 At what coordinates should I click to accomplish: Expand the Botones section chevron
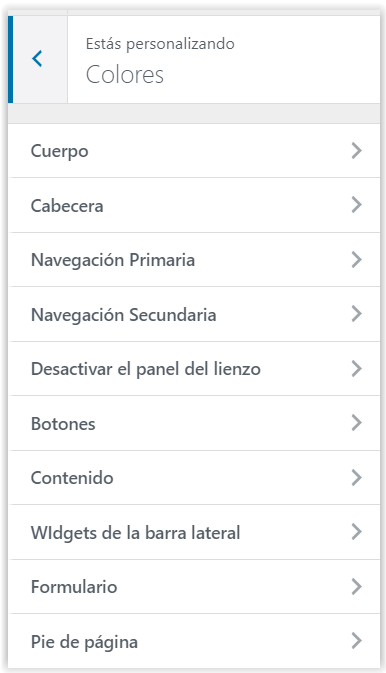356,423
